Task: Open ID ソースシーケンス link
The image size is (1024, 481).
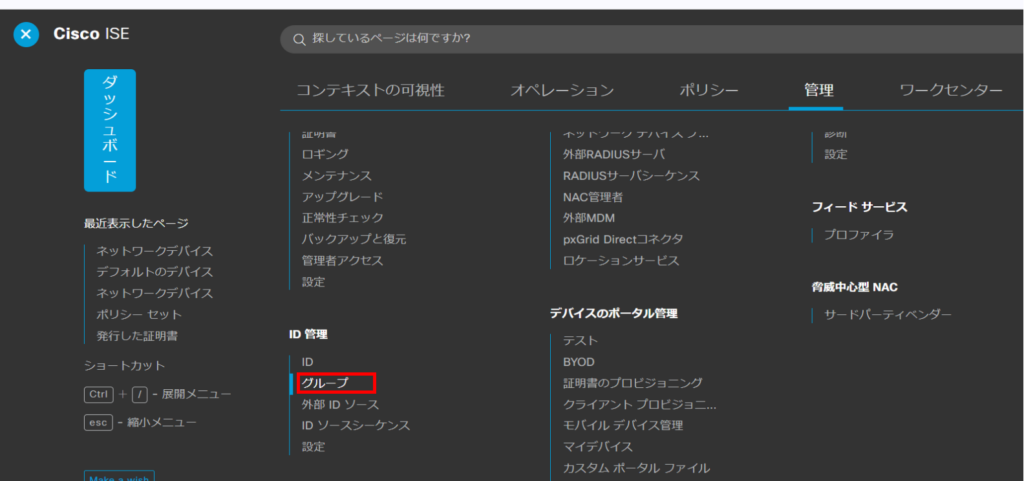Action: (x=356, y=425)
